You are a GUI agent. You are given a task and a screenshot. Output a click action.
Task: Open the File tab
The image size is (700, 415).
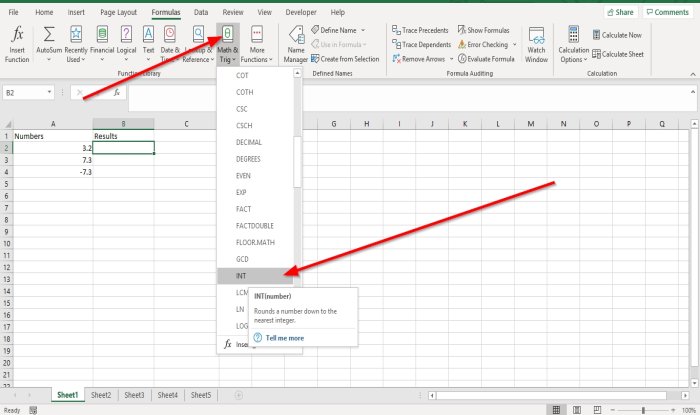(x=13, y=12)
